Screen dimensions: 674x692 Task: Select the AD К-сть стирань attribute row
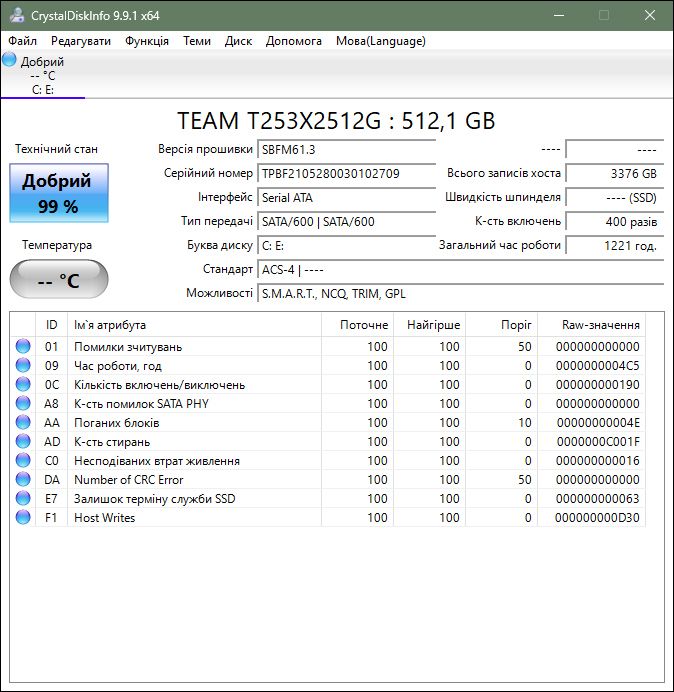(x=328, y=441)
